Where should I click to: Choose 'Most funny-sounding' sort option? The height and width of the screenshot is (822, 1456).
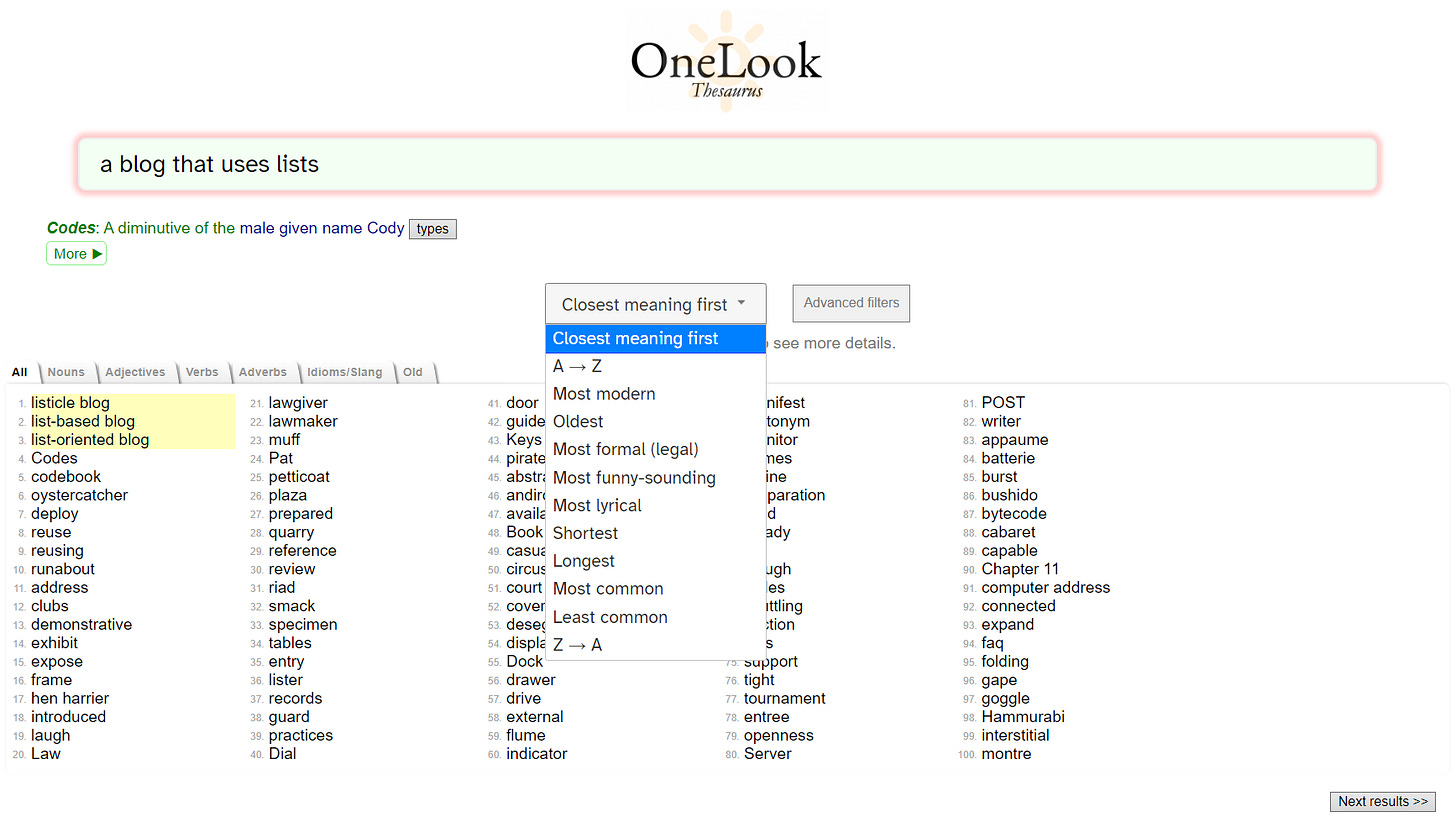tap(655, 478)
